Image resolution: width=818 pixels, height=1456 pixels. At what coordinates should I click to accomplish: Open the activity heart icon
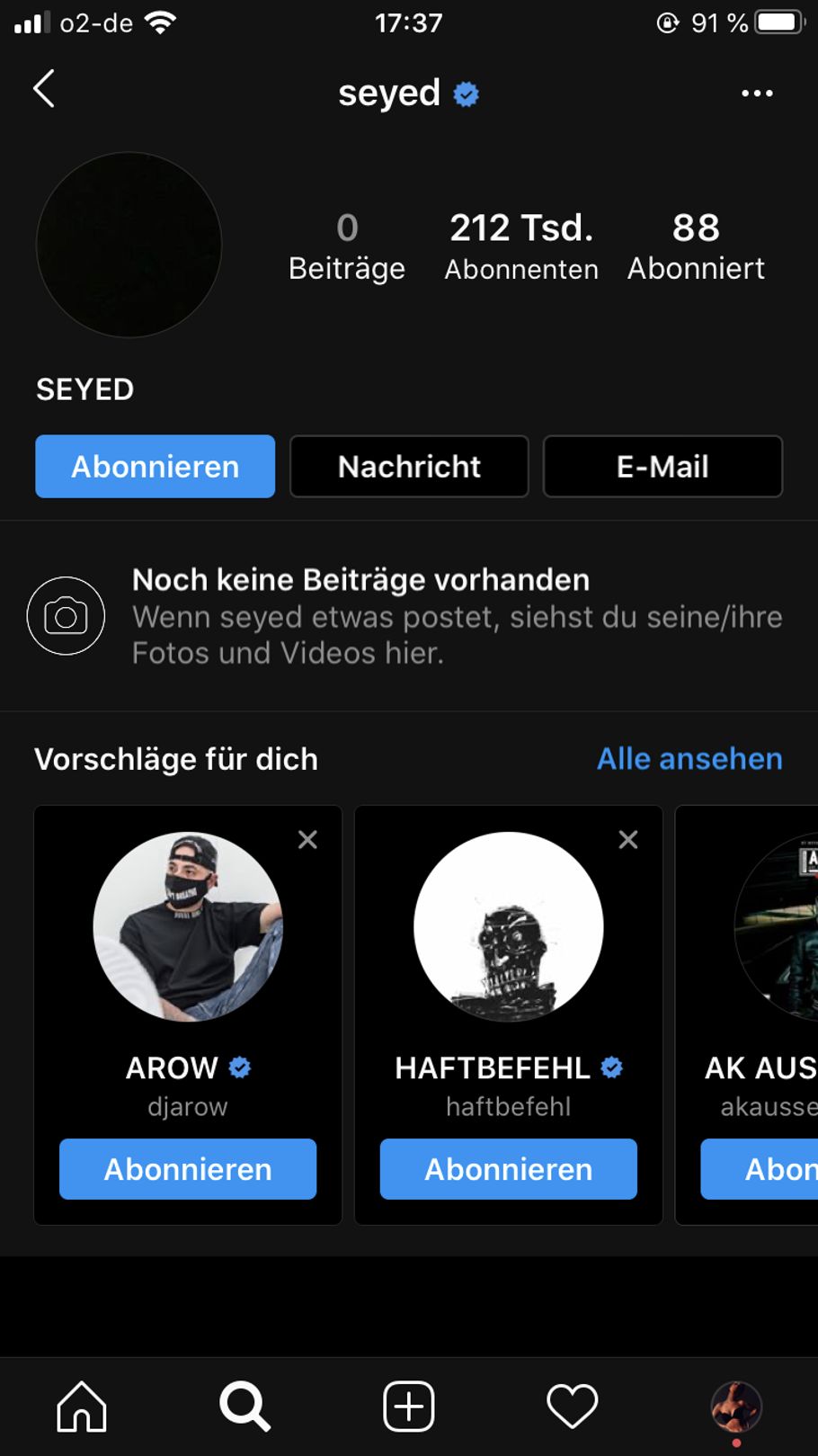coord(572,1406)
